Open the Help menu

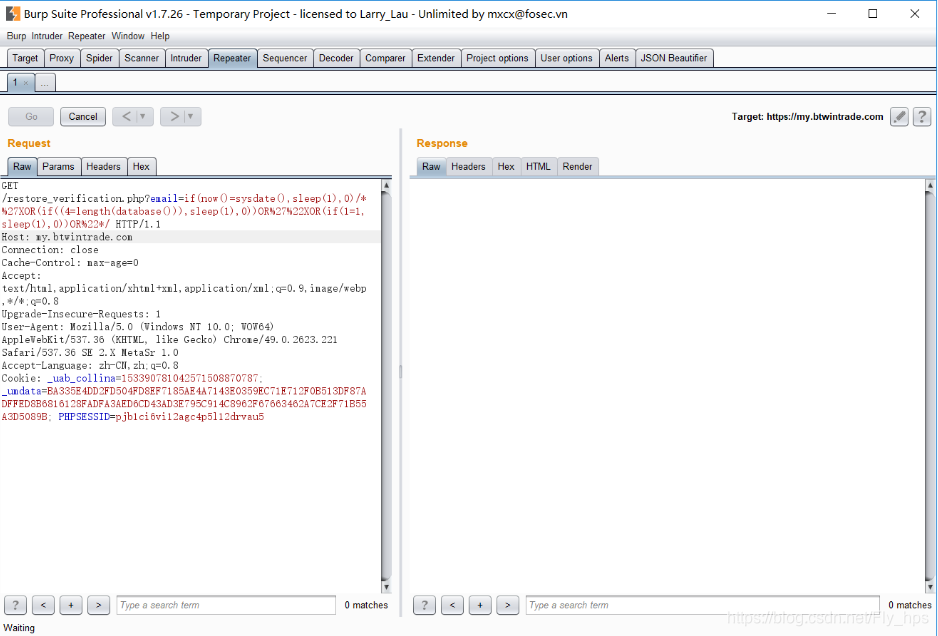(x=160, y=36)
